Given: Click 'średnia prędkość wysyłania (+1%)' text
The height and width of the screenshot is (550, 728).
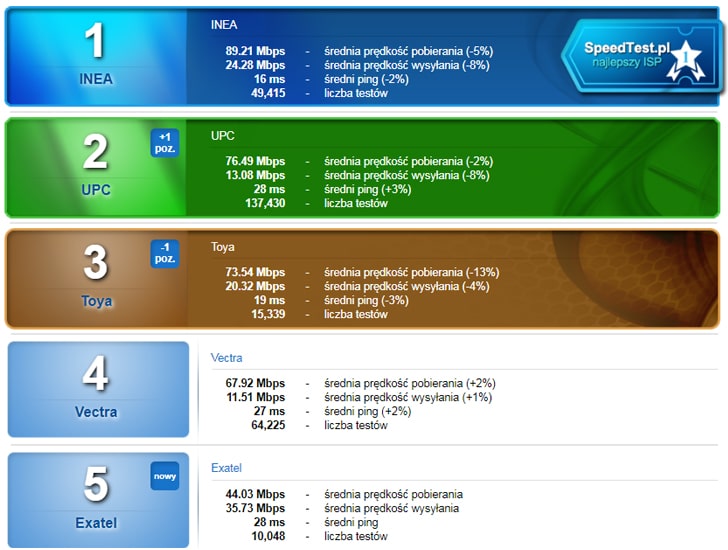Looking at the screenshot, I should coord(408,397).
